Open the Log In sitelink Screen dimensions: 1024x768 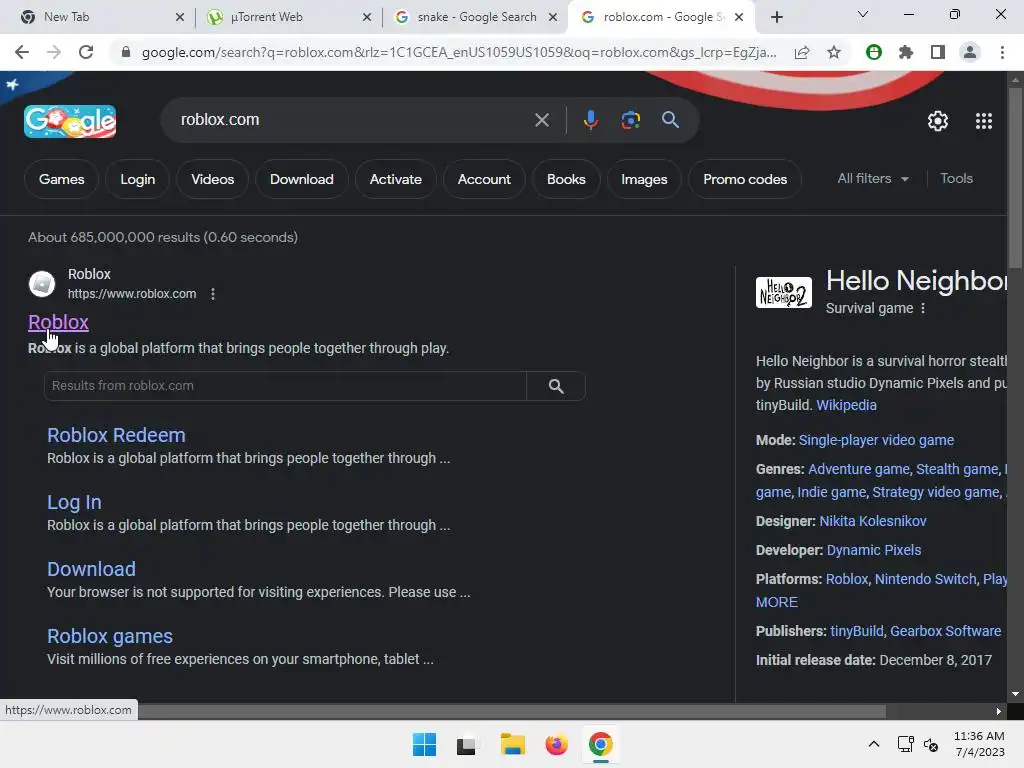74,502
